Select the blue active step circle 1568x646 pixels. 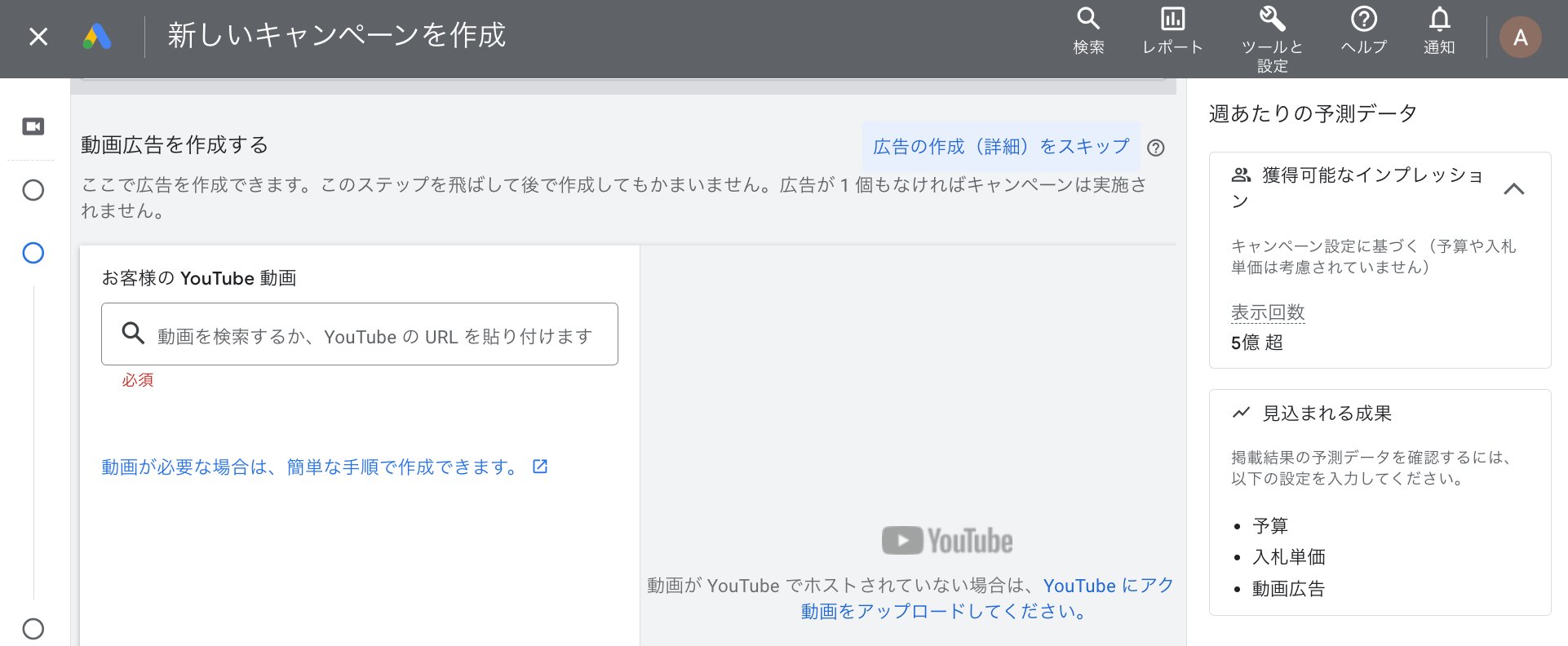(x=33, y=253)
